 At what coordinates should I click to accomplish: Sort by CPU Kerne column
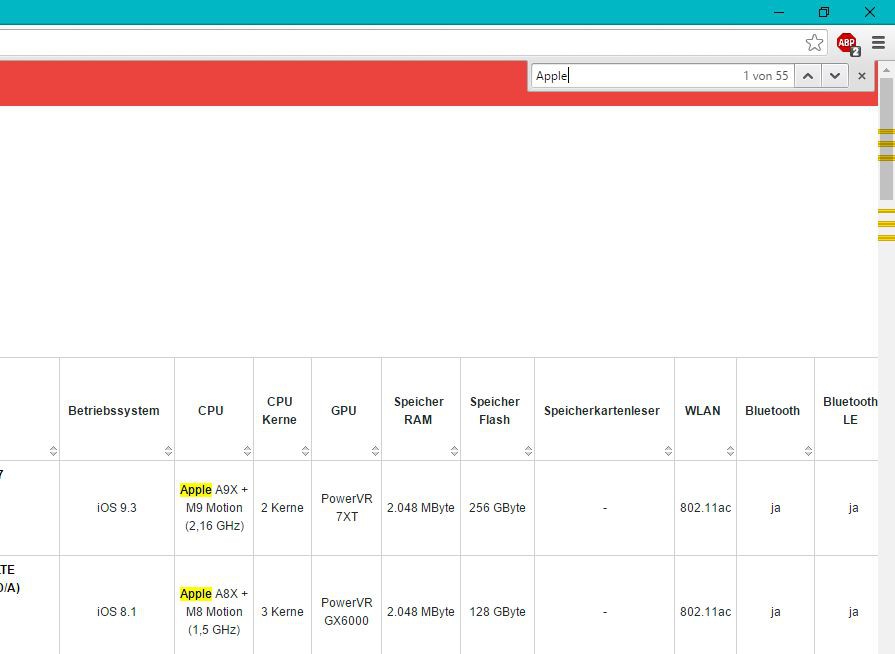280,411
